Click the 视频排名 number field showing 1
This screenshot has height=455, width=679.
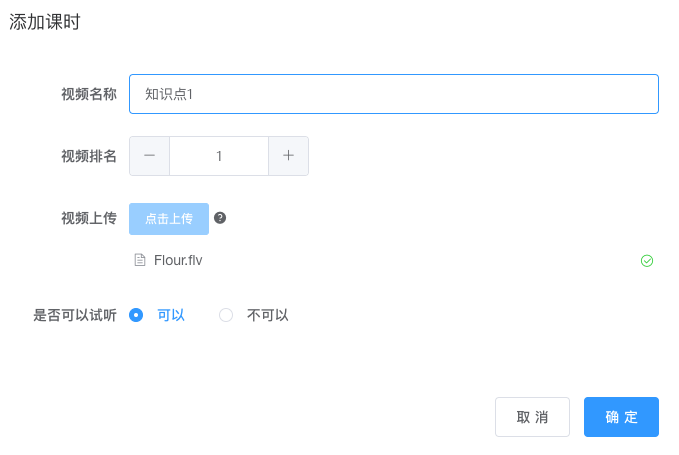click(219, 156)
